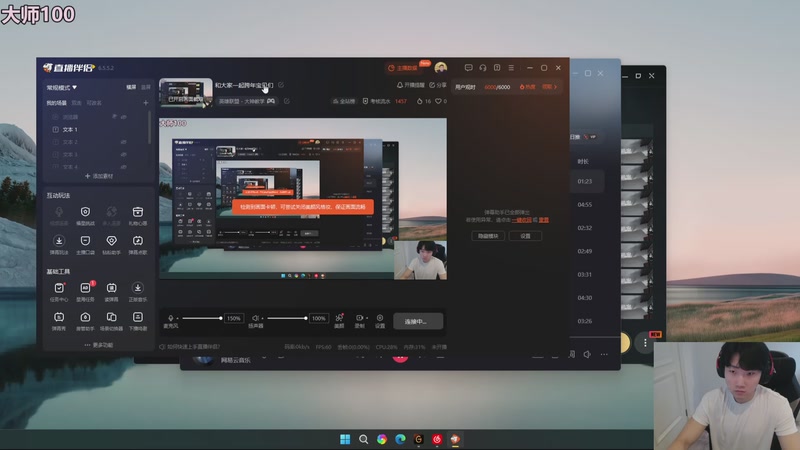Select the 我的场景 tab

(57, 103)
